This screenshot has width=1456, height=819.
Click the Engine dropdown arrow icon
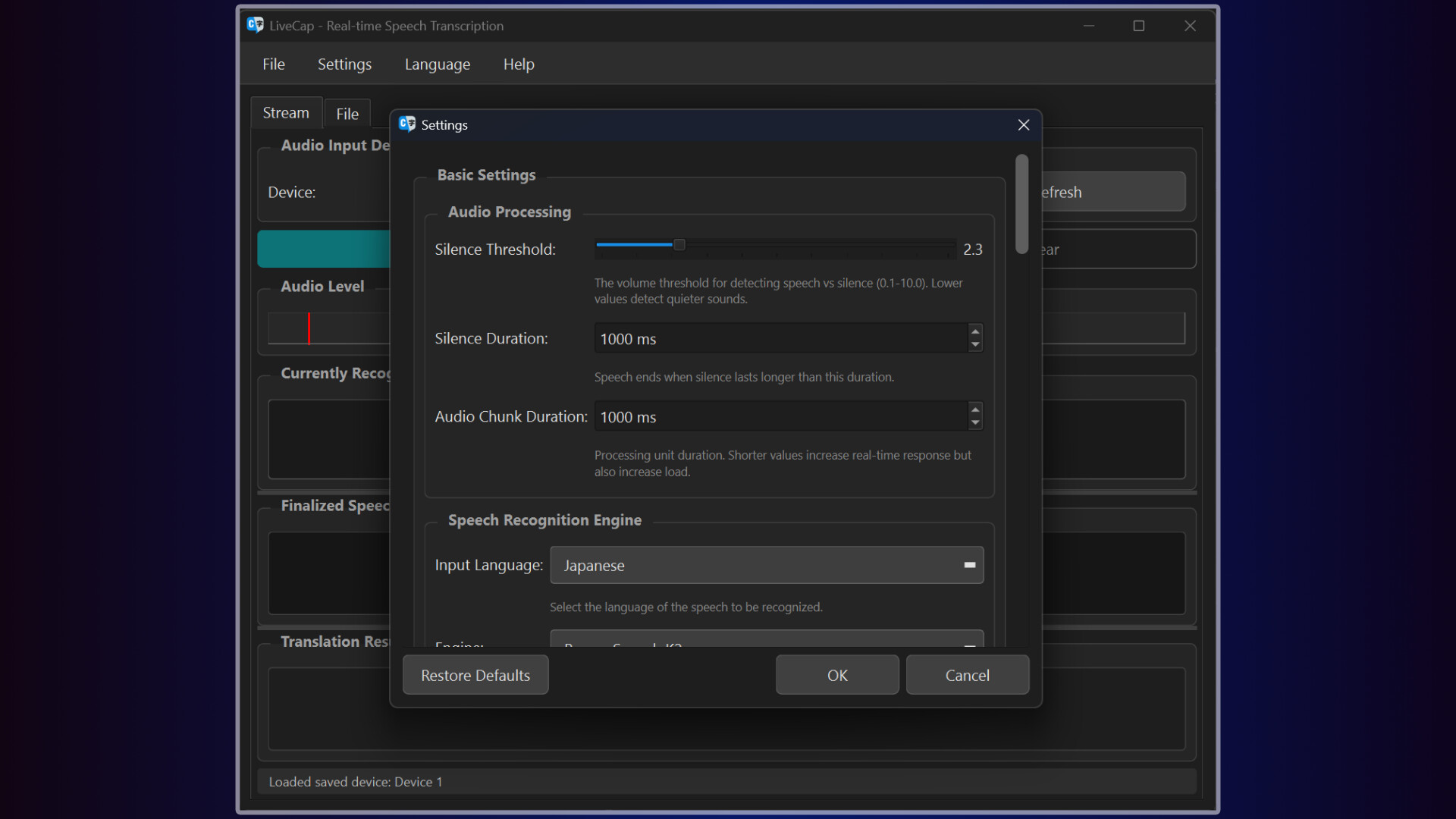pos(968,646)
